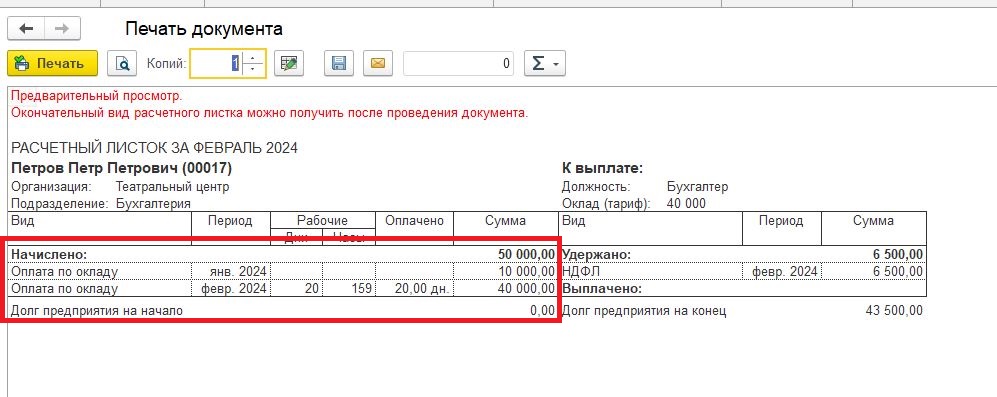Select the Бухгалтерия department value
Image resolution: width=997 pixels, height=397 pixels.
point(153,204)
